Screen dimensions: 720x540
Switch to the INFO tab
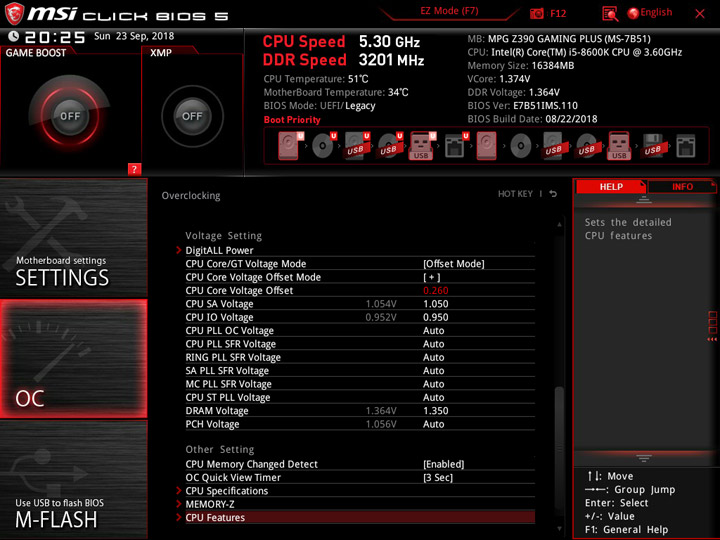click(682, 186)
